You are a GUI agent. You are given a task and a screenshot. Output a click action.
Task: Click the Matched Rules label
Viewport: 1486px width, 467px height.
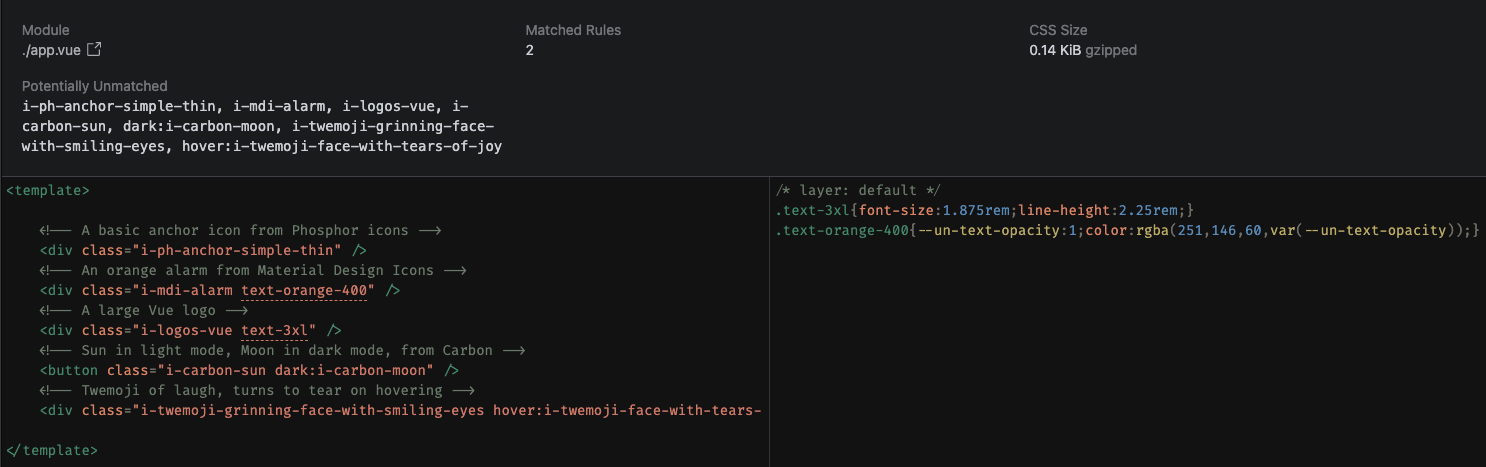pos(573,30)
